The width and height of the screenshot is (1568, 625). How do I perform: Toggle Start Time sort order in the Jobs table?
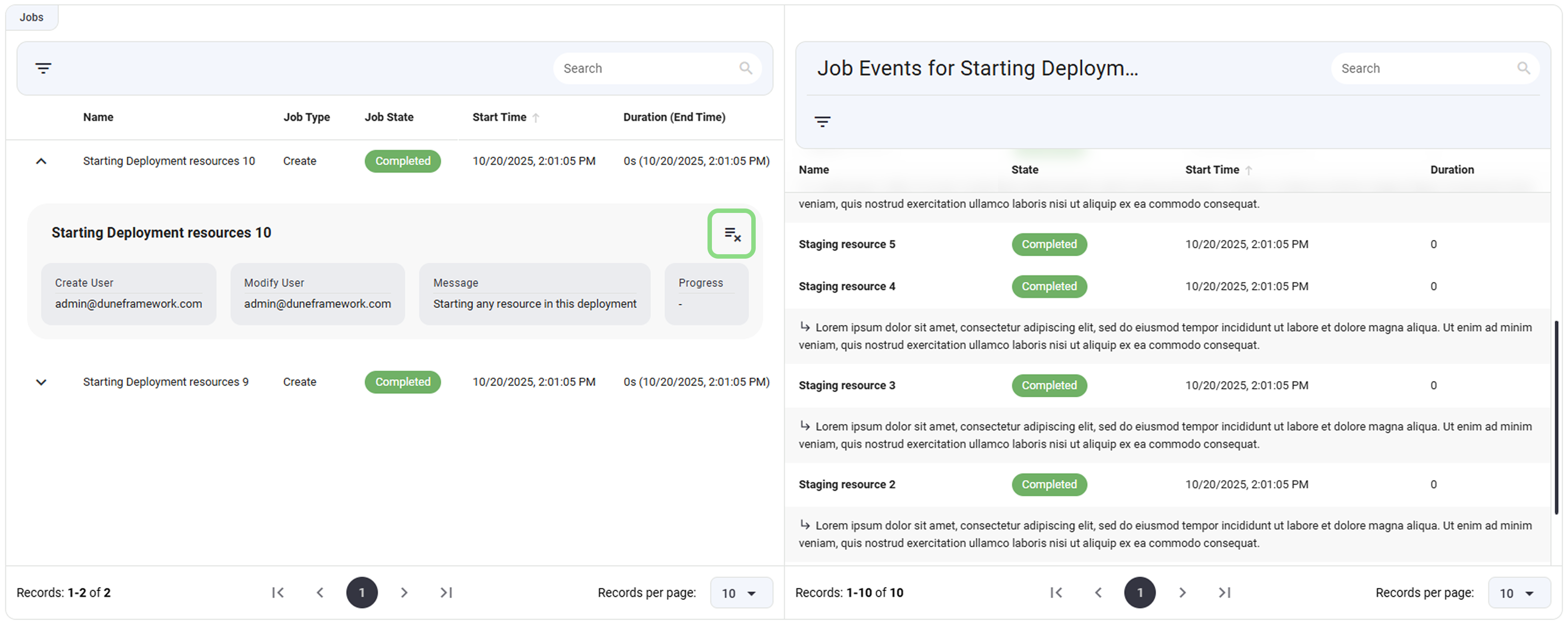(535, 118)
